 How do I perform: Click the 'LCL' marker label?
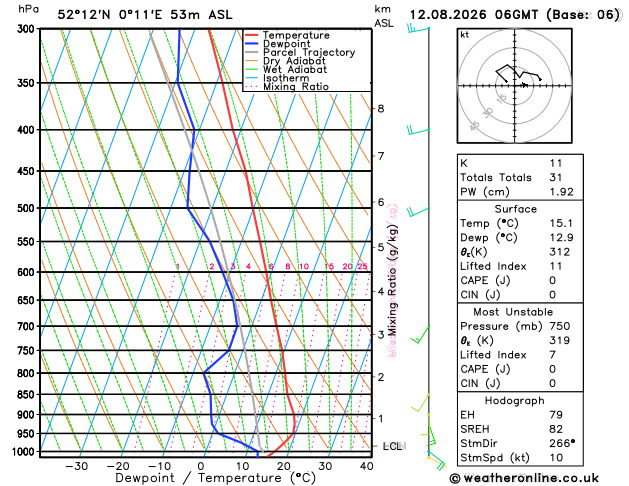point(393,446)
